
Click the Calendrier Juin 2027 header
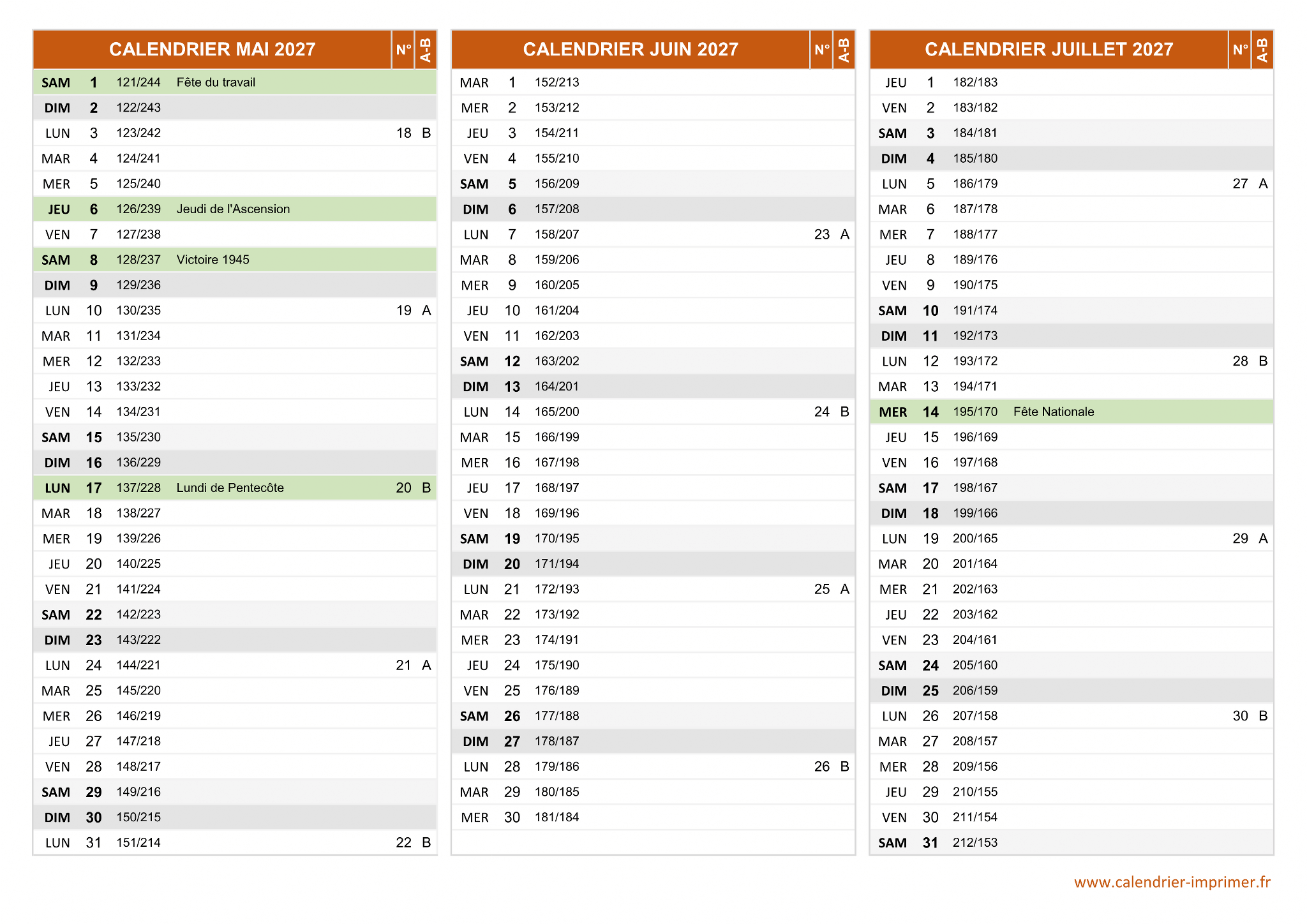click(630, 49)
